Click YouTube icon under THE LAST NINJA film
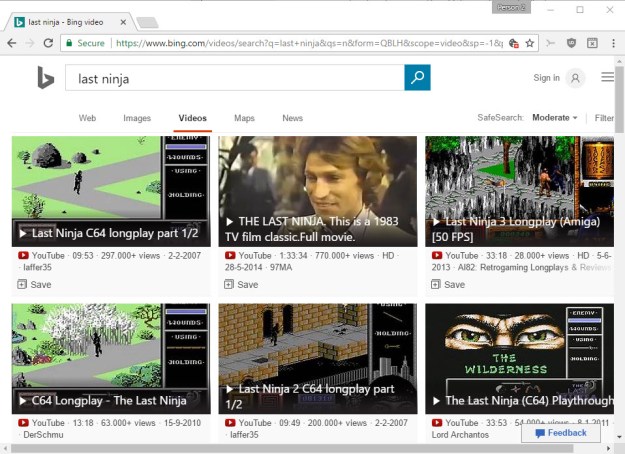 pos(230,255)
